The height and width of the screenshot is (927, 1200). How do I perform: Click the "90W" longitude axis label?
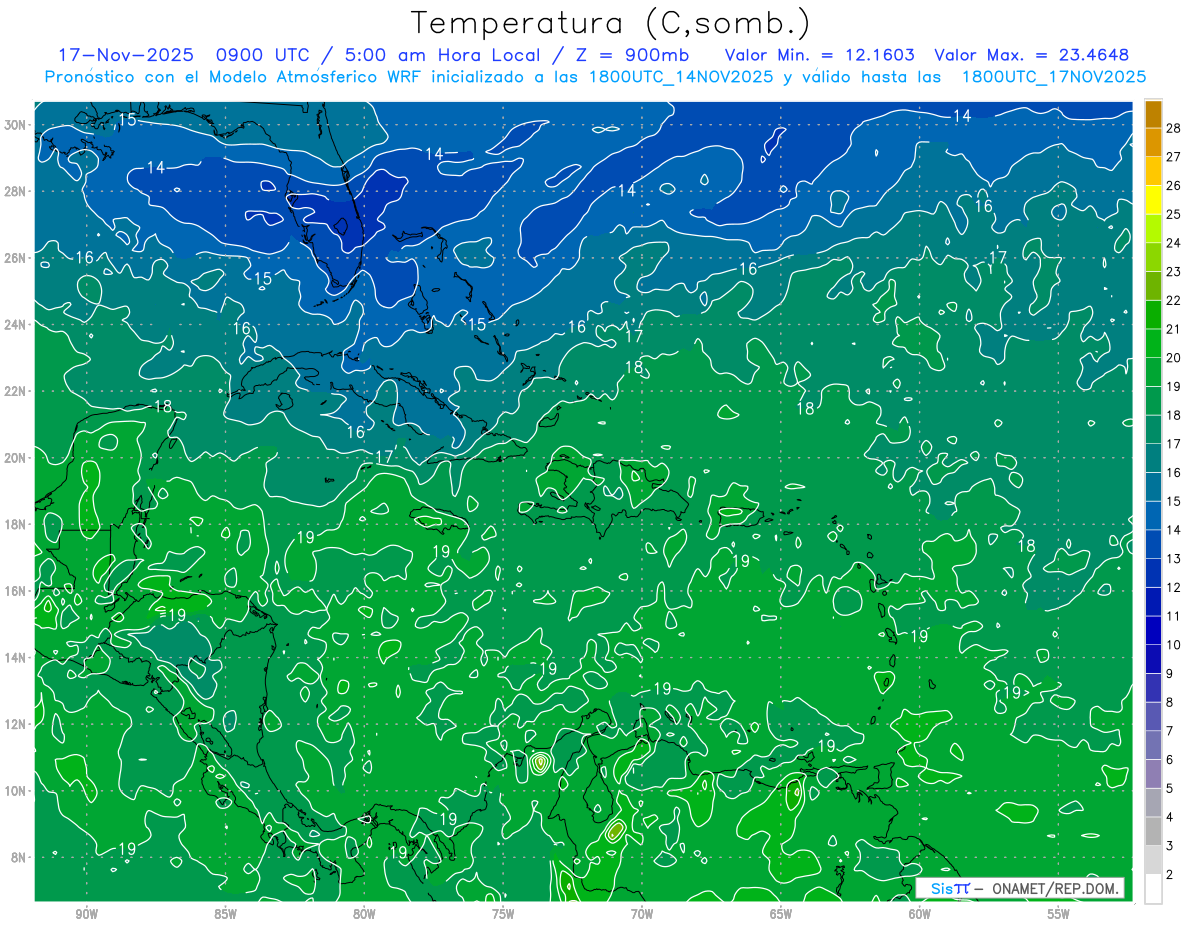[x=86, y=914]
